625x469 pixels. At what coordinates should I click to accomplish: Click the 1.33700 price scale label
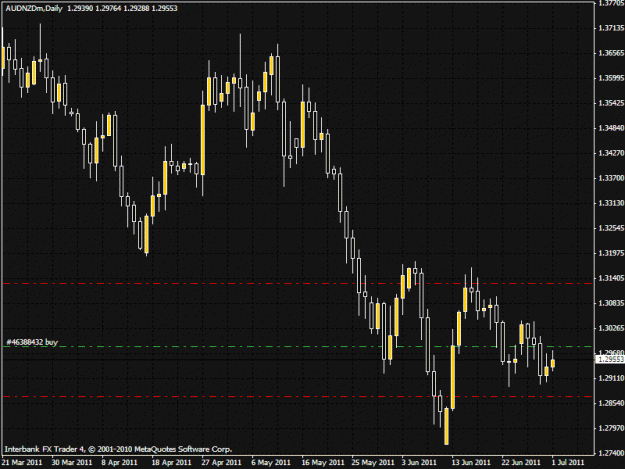[x=611, y=178]
